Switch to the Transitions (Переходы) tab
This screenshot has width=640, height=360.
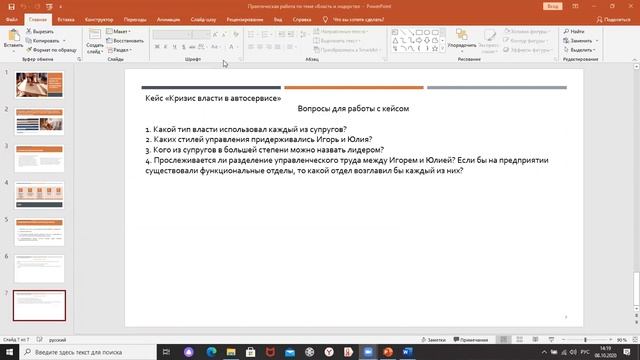pos(135,20)
